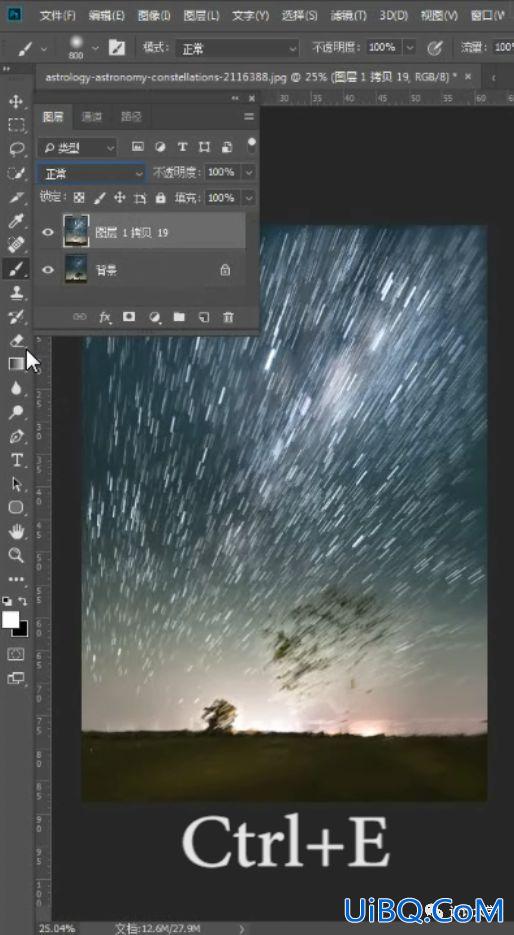Toggle pressure for opacity icon

(x=435, y=48)
